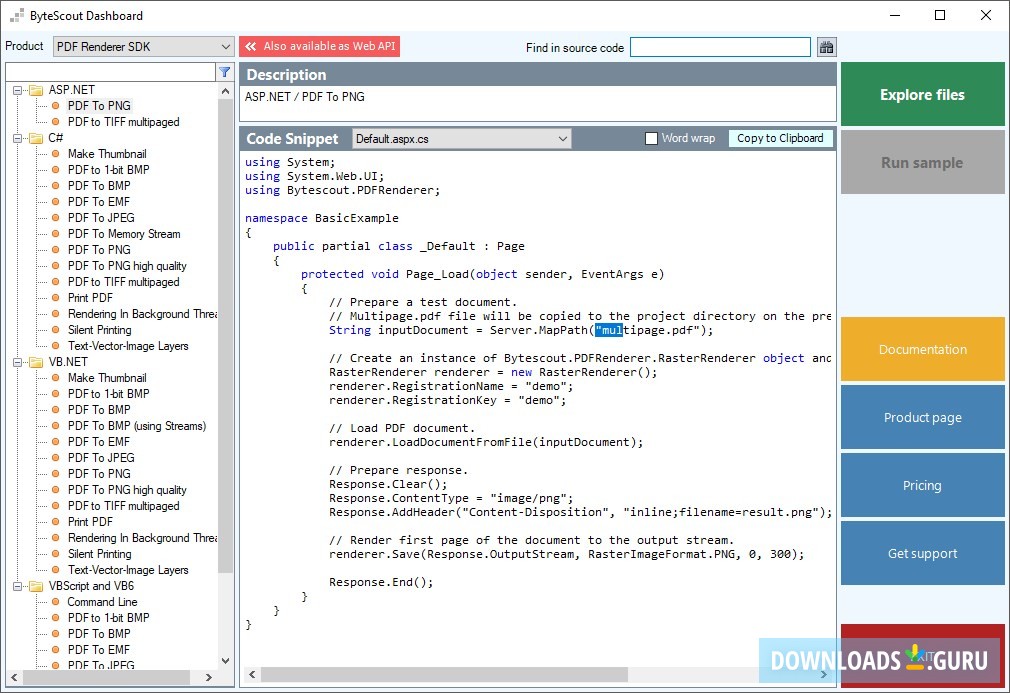Open the Documentation page

[x=921, y=349]
